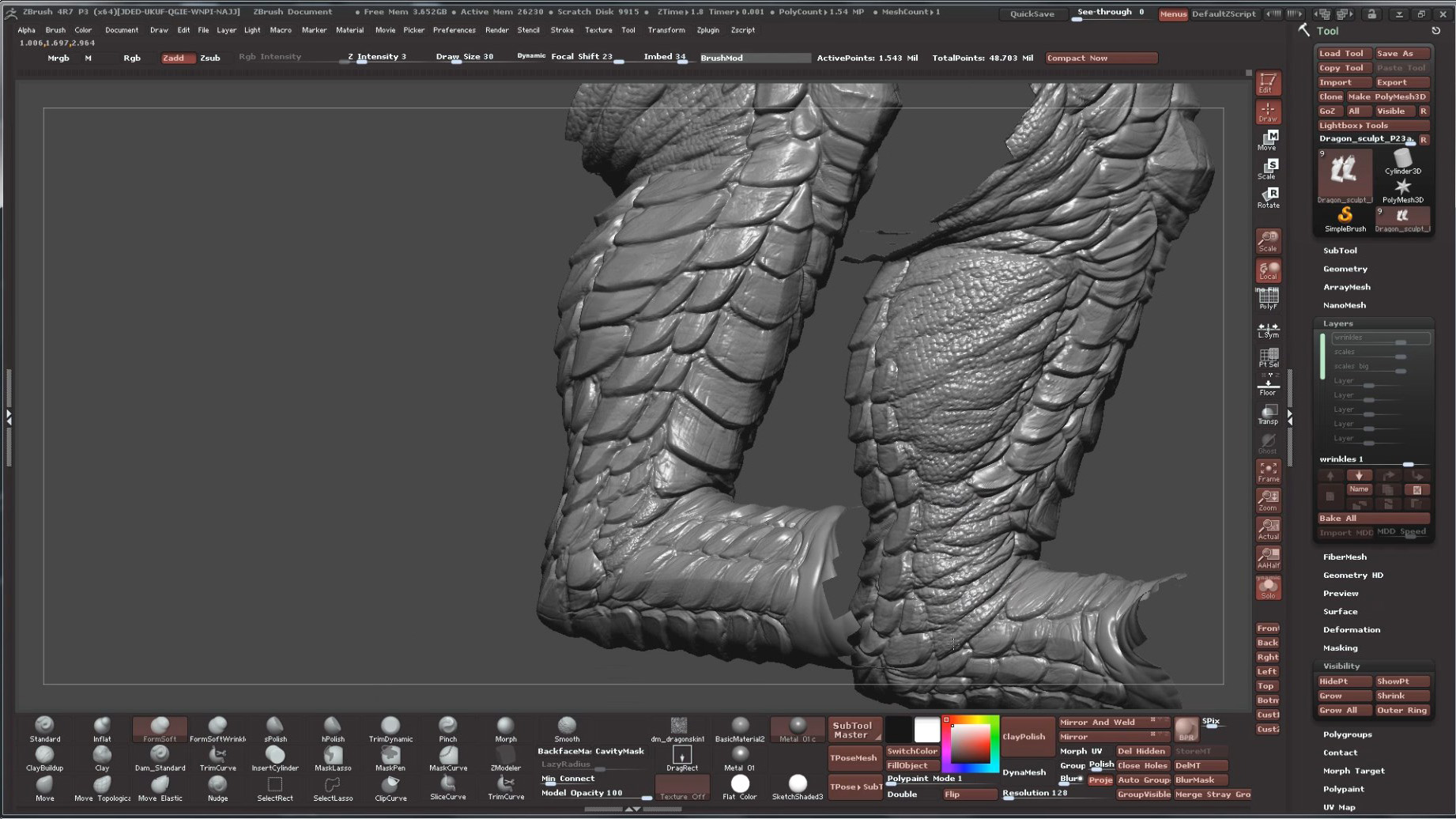Choose the DragRect stroke icon

[x=681, y=758]
